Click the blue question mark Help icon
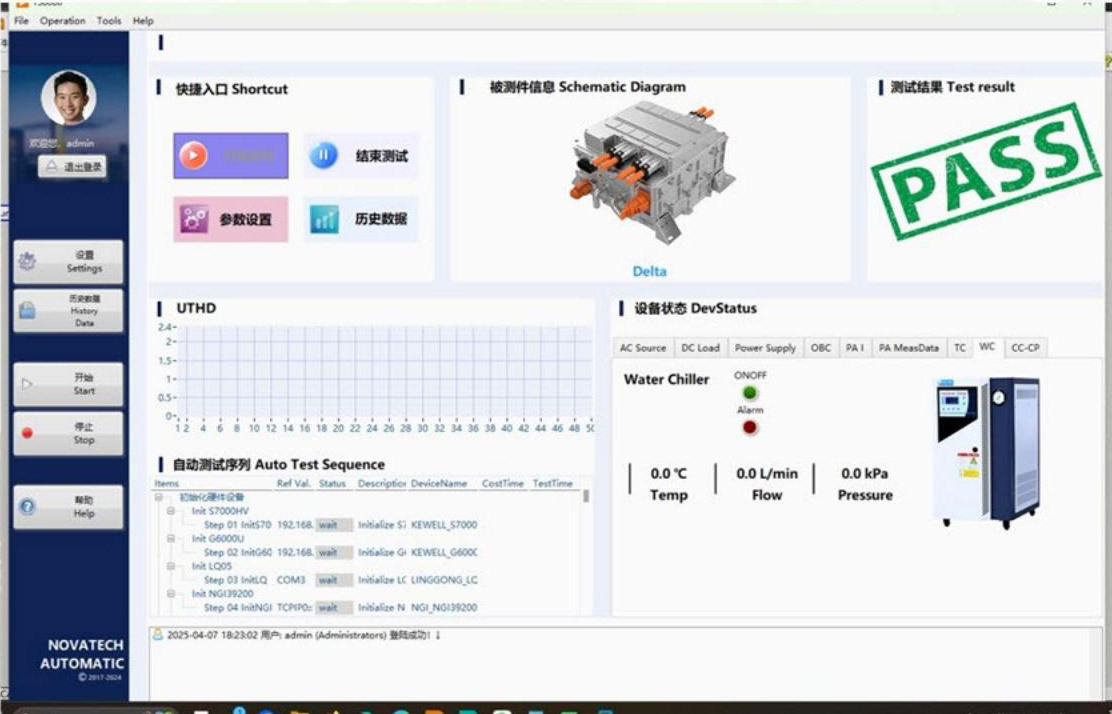 pos(28,506)
